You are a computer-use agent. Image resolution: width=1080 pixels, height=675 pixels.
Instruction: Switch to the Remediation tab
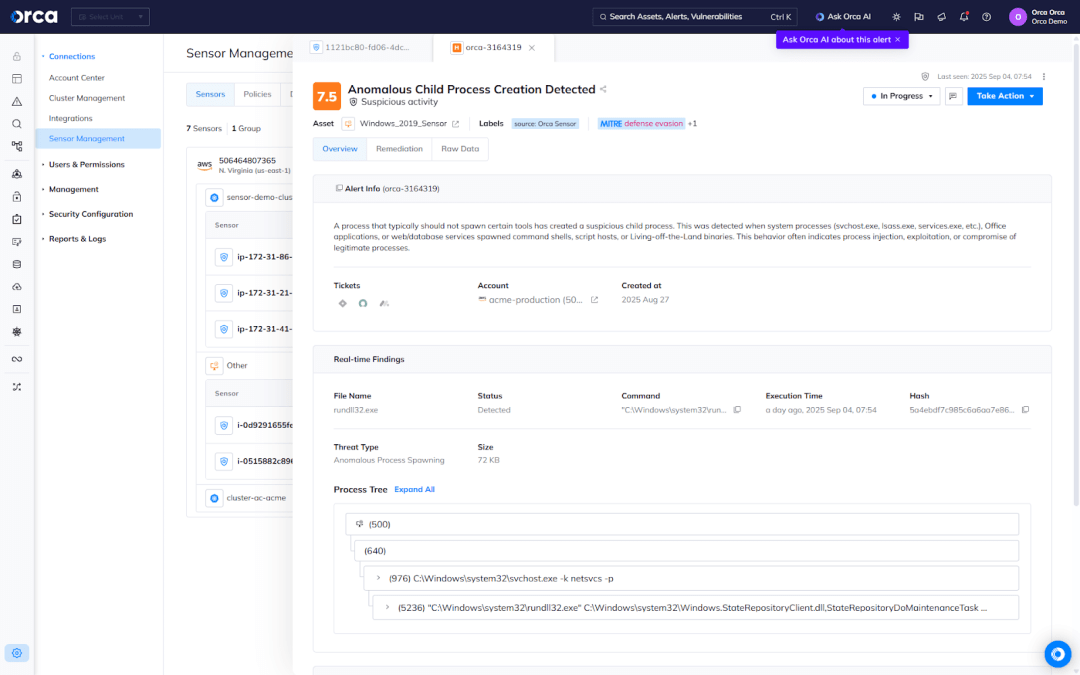pos(399,149)
